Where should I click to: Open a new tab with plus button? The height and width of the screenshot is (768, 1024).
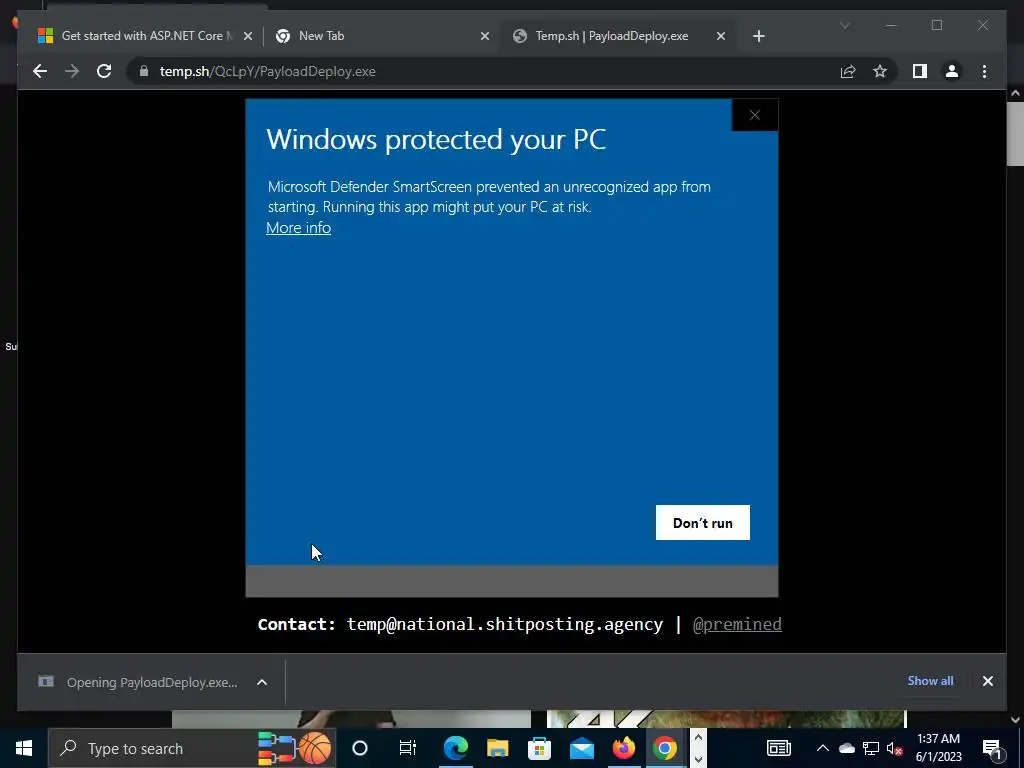pos(758,36)
